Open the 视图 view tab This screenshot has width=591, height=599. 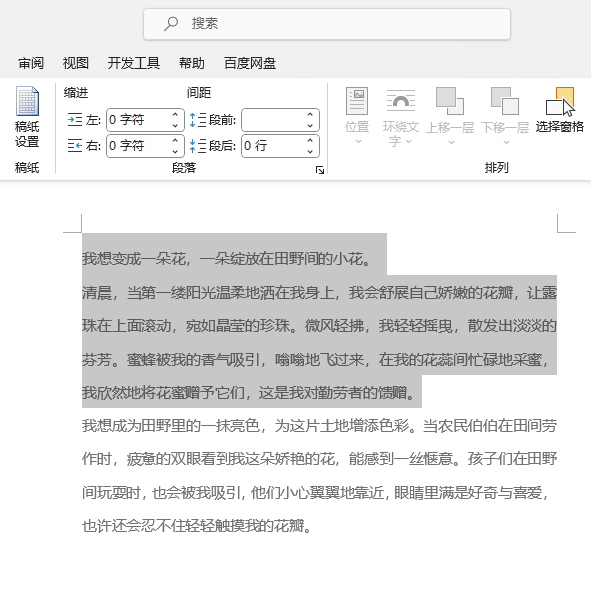tap(76, 63)
